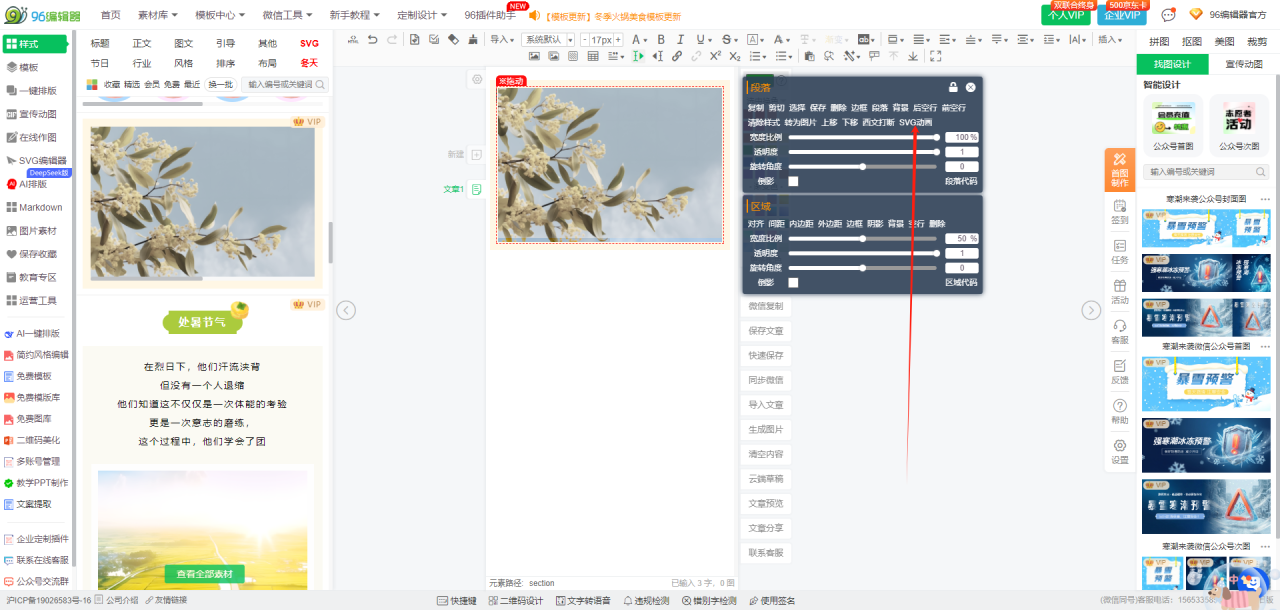Screen dimensions: 1280x610
Task: Click the superscript X² icon
Action: pos(716,57)
